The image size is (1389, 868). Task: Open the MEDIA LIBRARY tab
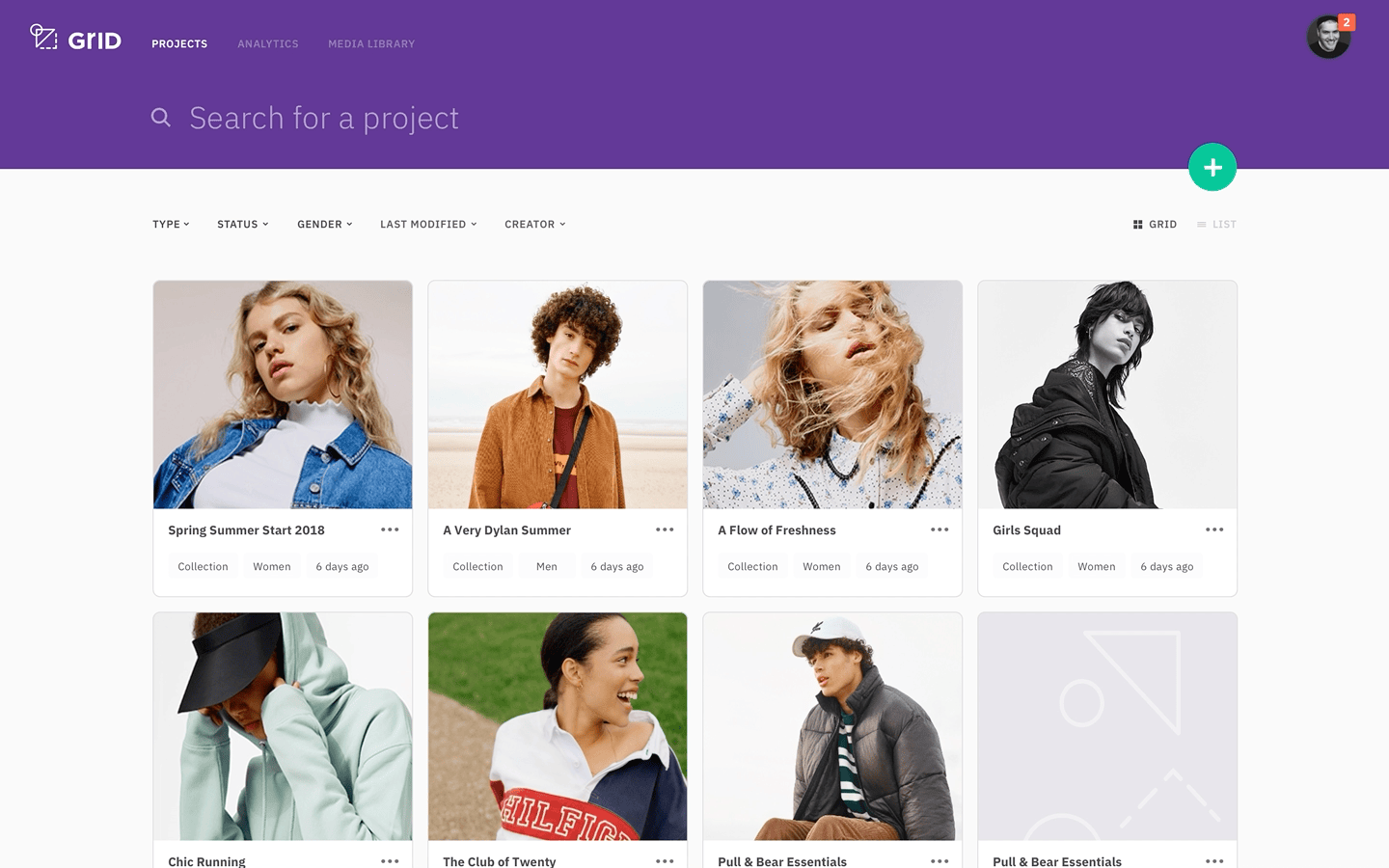(370, 43)
